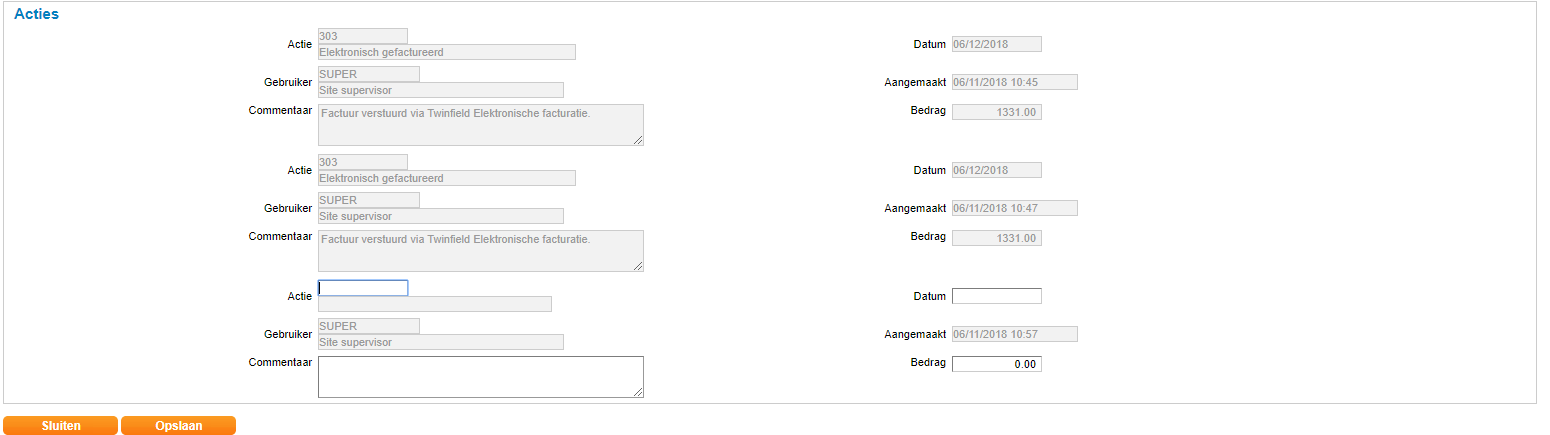1550x435 pixels.
Task: Click the last Gebruiker SUPER field
Action: (x=369, y=326)
